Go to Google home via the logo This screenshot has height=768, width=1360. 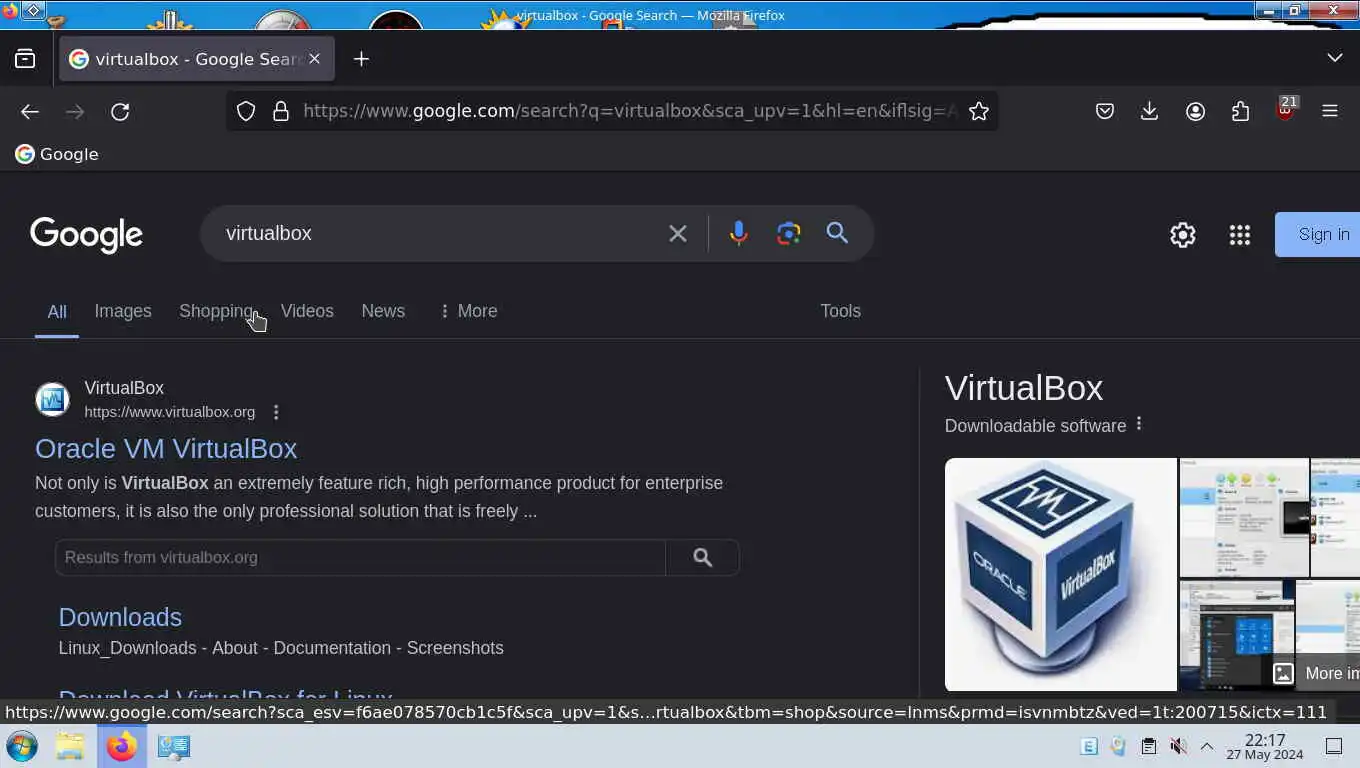pyautogui.click(x=86, y=235)
